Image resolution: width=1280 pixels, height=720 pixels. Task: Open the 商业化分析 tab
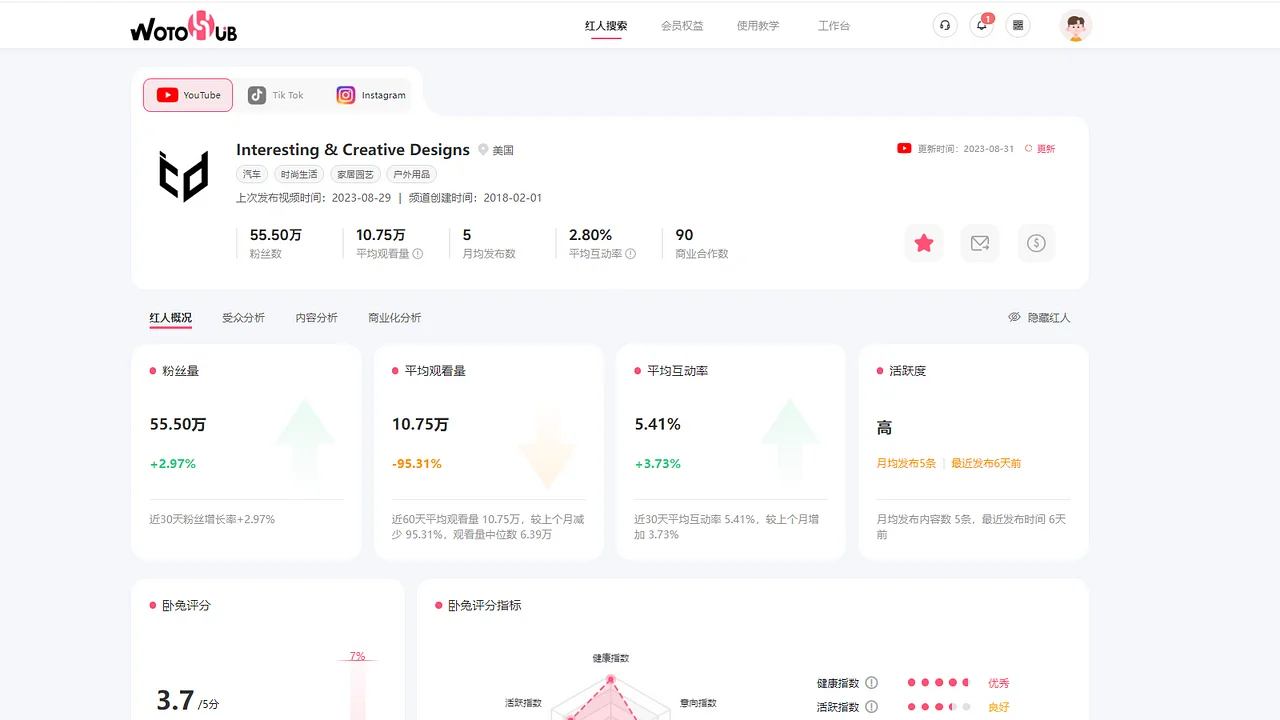tap(394, 318)
